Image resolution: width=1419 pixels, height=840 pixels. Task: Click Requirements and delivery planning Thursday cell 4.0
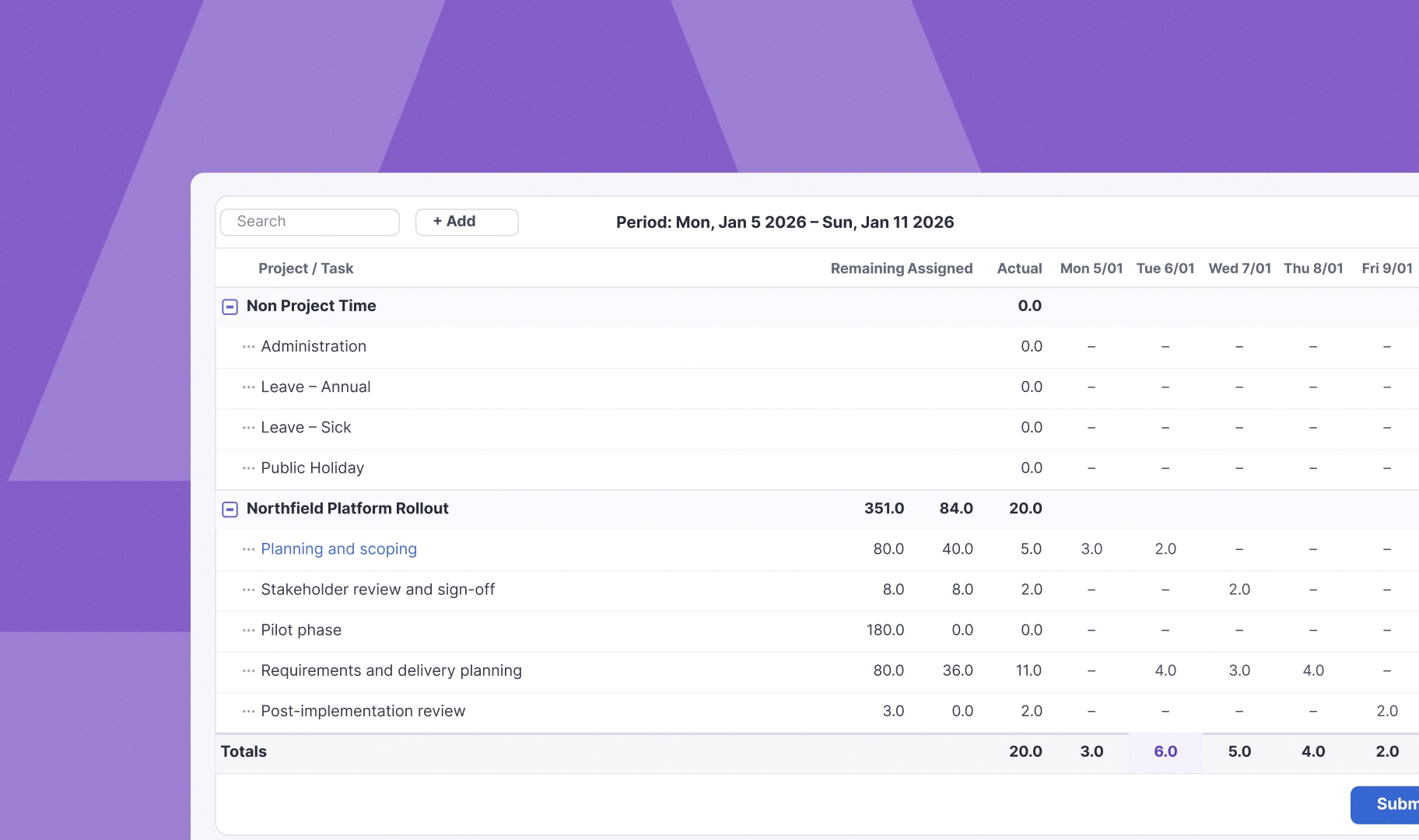(x=1313, y=670)
